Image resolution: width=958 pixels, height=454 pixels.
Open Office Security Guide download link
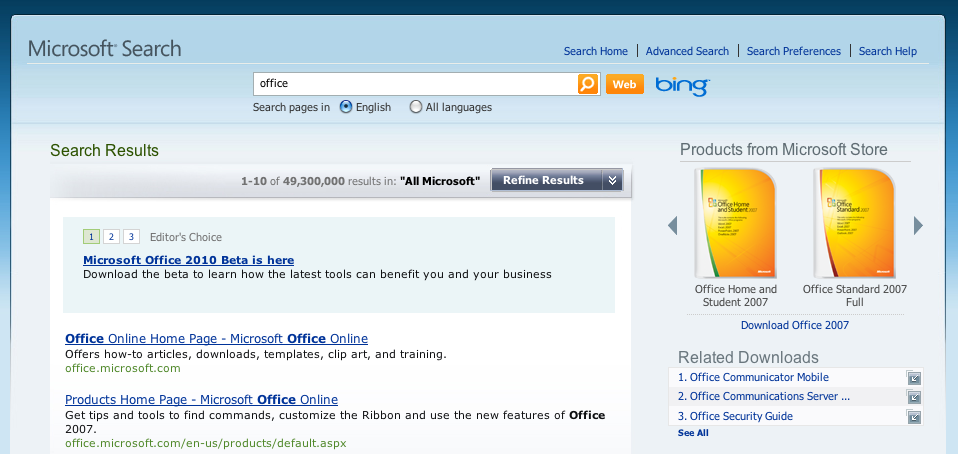735,416
